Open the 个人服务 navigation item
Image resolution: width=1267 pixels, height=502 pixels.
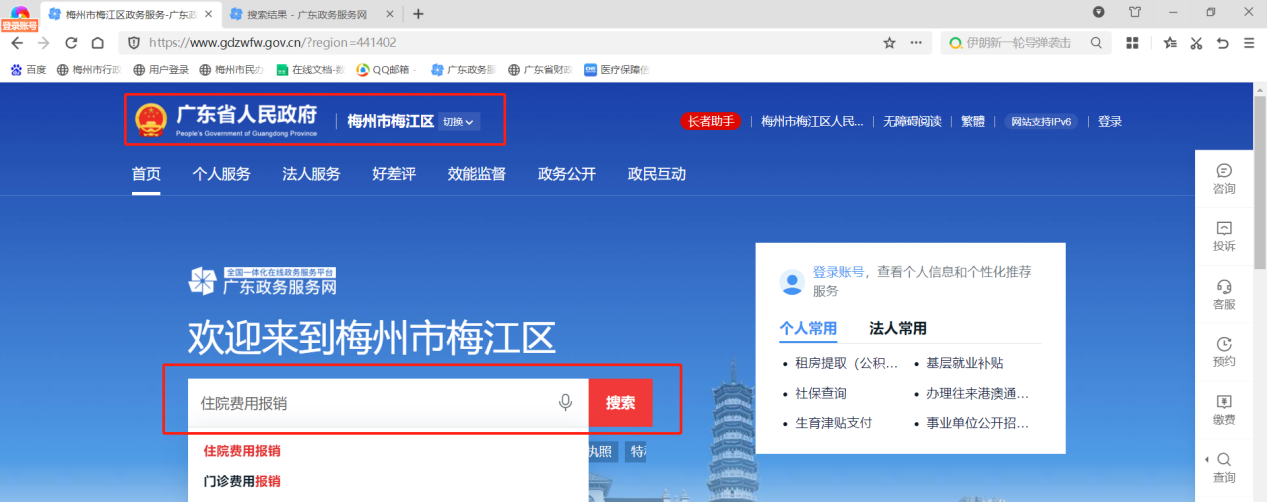221,174
